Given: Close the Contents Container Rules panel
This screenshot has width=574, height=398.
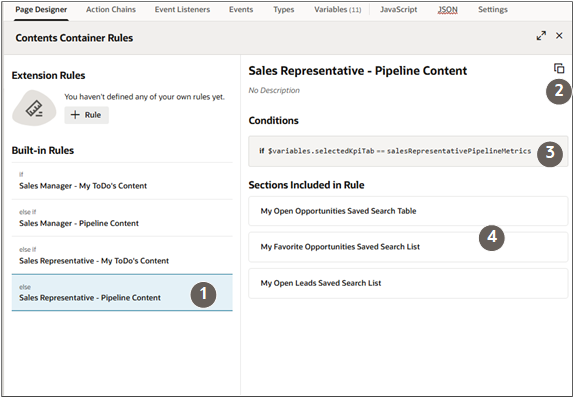Looking at the screenshot, I should pos(559,36).
